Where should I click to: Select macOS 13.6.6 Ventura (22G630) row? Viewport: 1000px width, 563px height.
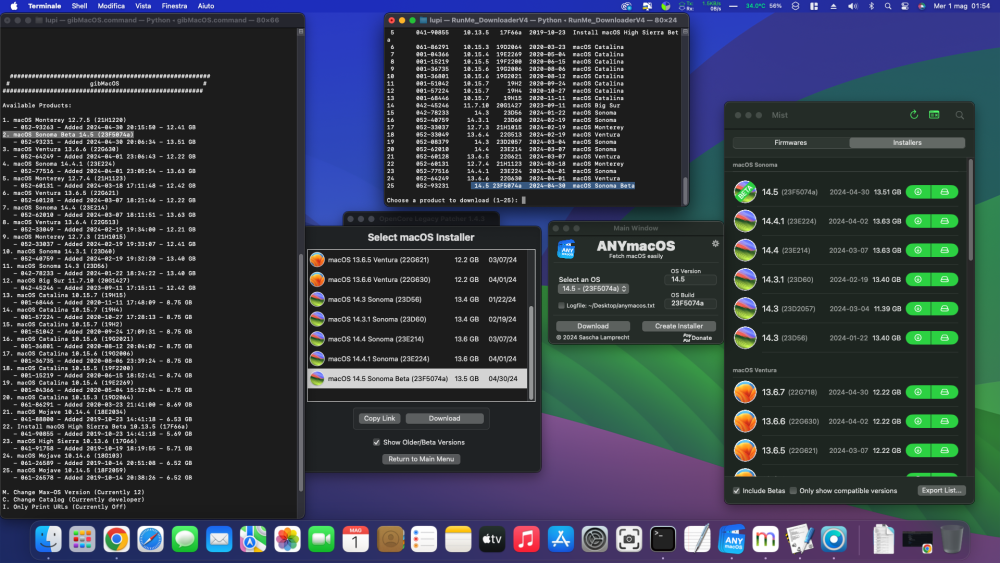click(418, 279)
